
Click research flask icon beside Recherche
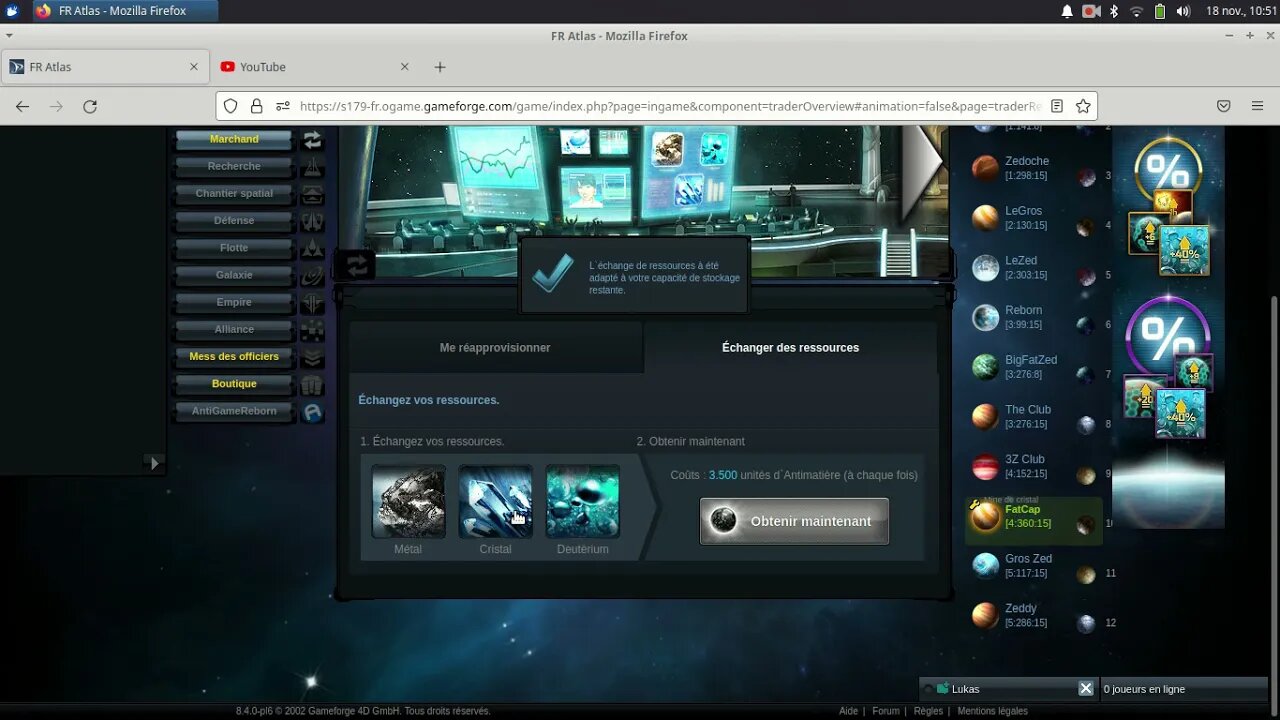click(313, 166)
